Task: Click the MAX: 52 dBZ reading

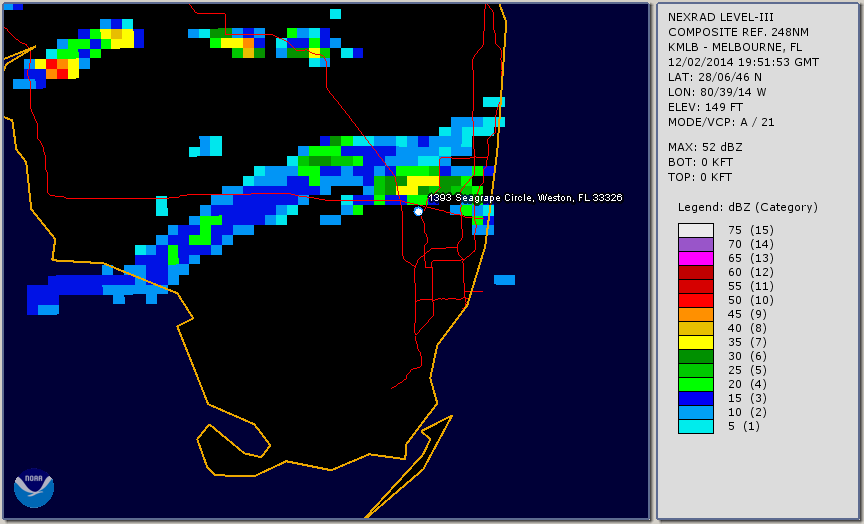Action: coord(705,147)
